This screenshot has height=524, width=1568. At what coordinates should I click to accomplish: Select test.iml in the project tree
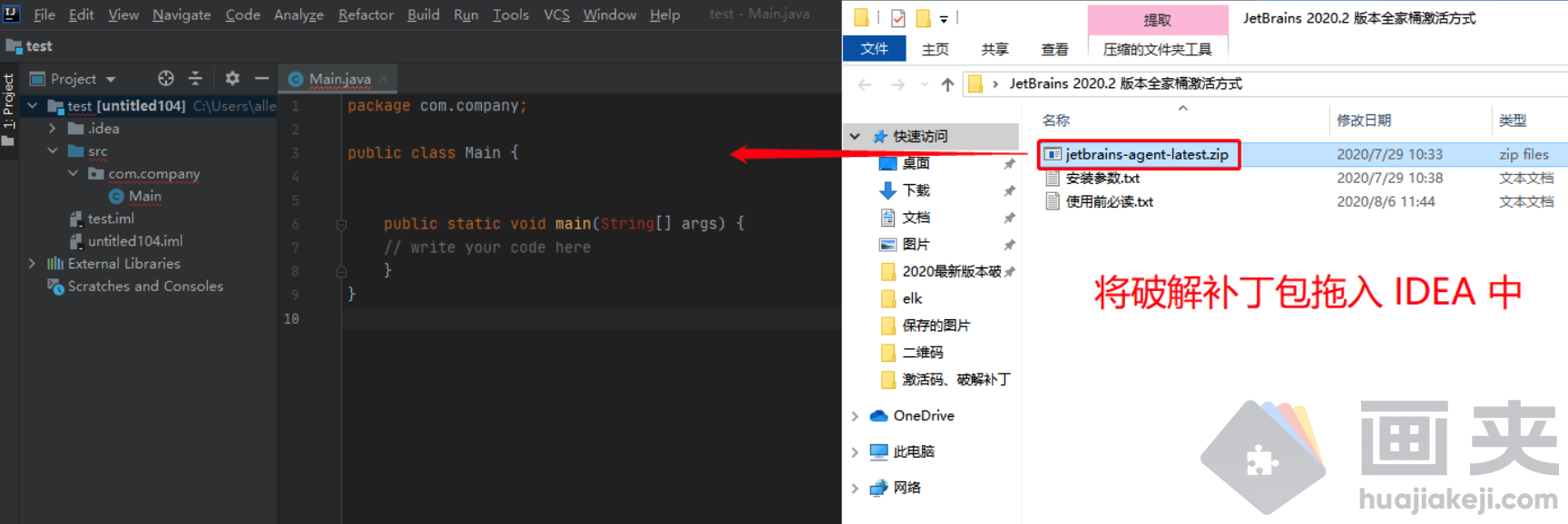tap(111, 218)
